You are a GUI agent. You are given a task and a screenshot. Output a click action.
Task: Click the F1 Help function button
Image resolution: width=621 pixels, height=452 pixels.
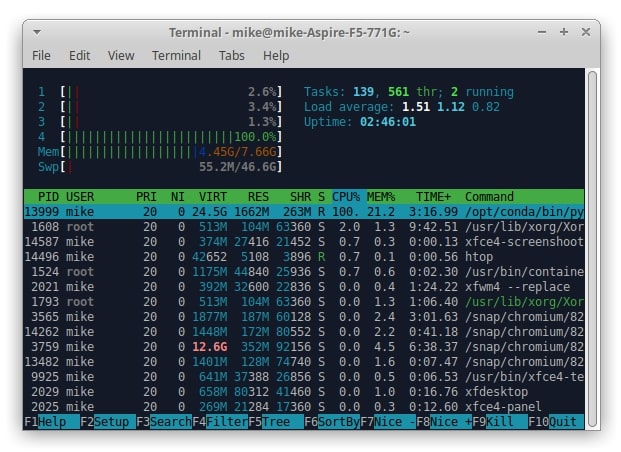click(52, 422)
